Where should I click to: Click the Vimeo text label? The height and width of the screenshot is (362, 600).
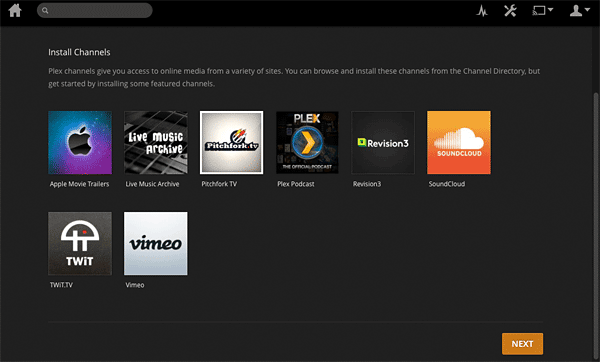click(135, 285)
